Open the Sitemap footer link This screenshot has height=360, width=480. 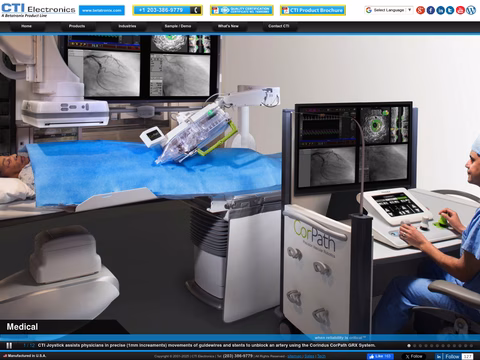click(294, 356)
